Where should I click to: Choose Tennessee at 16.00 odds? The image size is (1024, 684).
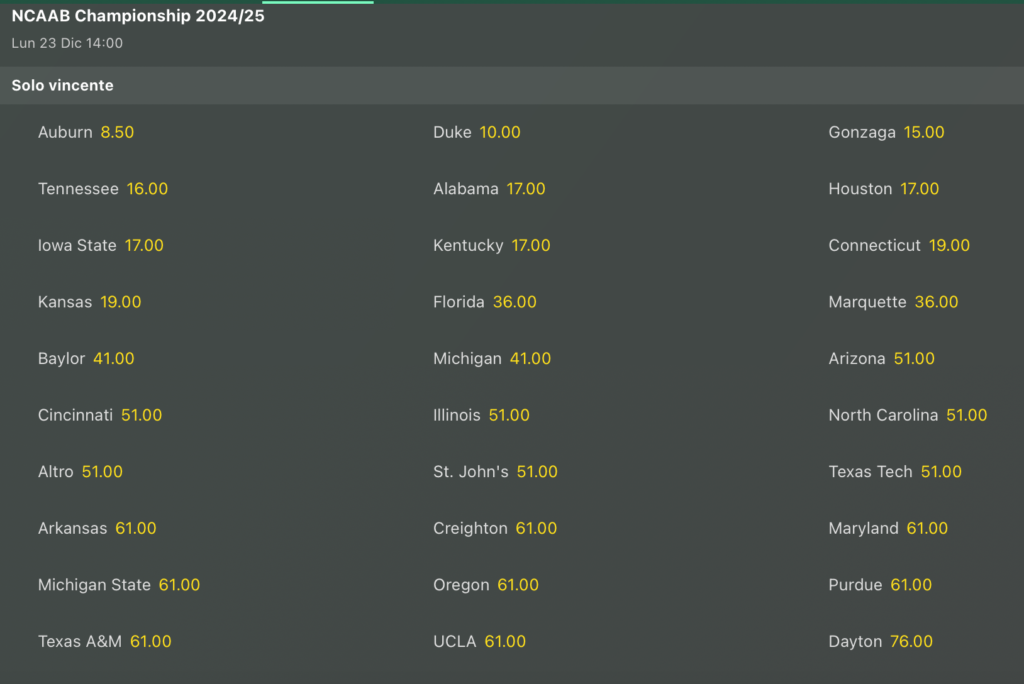coord(103,189)
